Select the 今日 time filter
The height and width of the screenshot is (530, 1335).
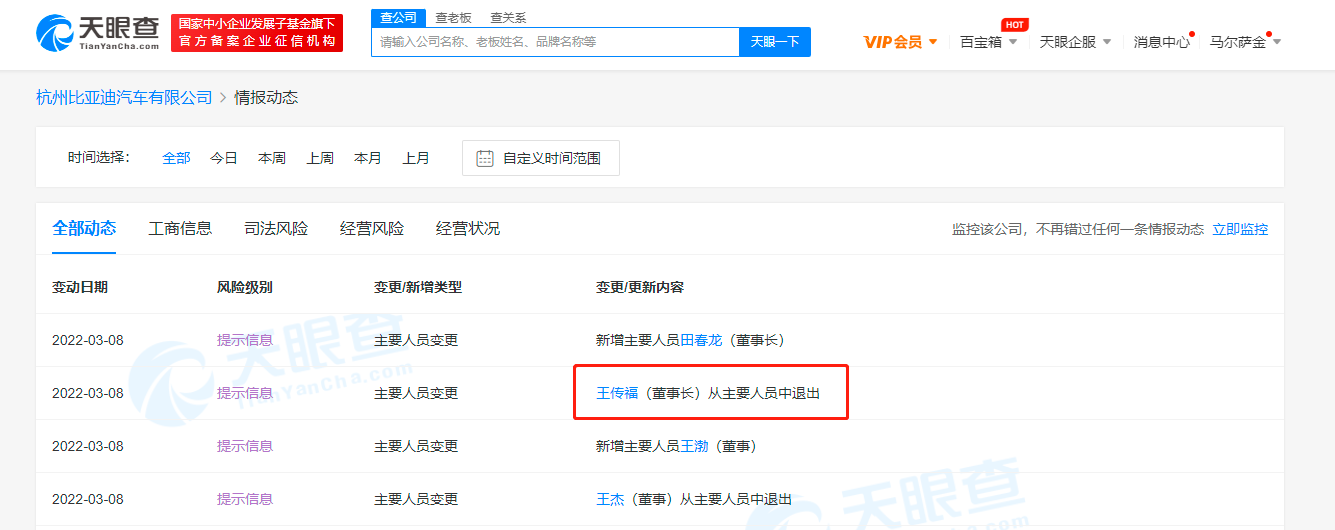(x=224, y=158)
